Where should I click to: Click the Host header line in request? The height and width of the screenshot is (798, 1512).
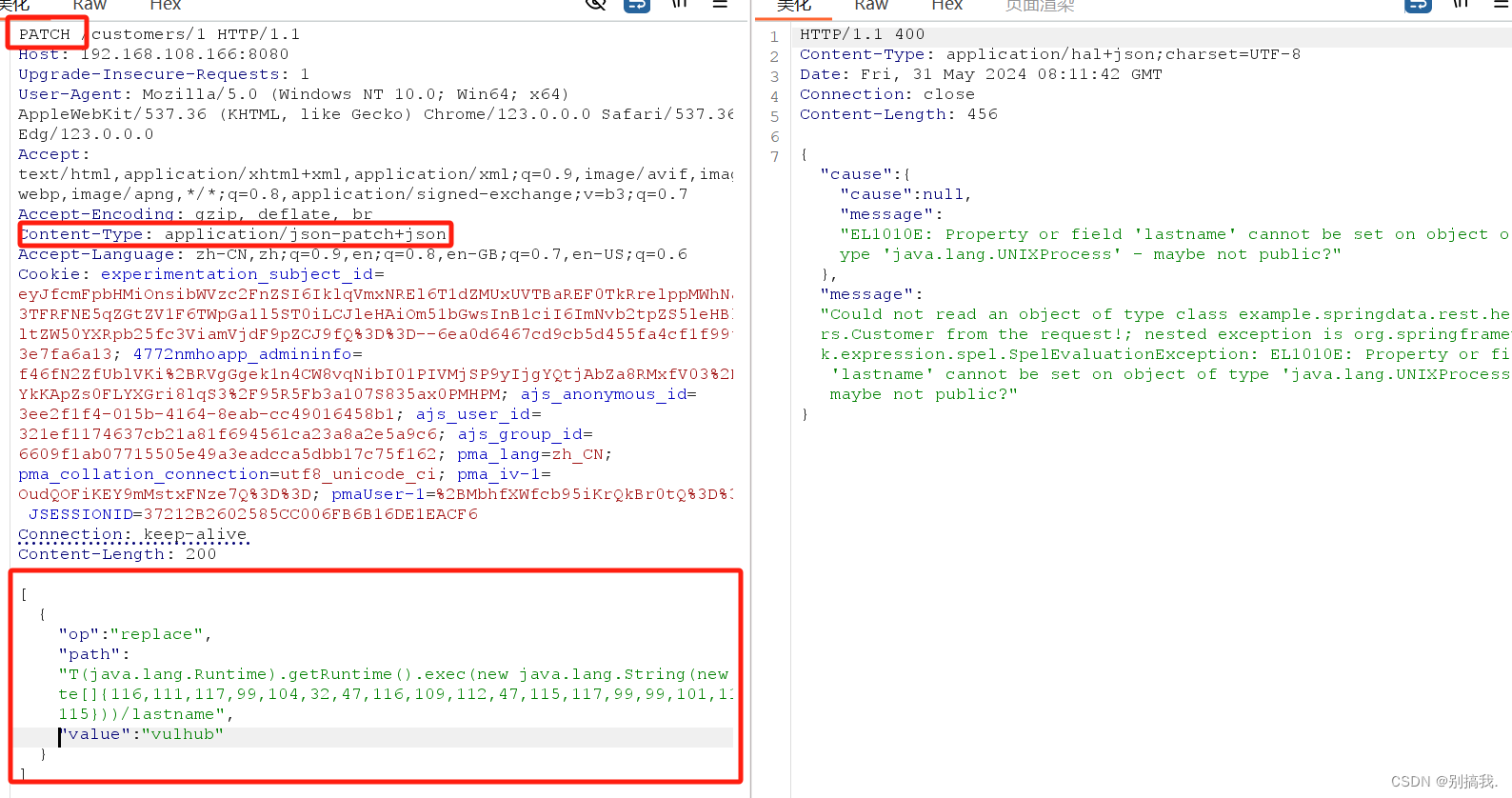point(153,54)
